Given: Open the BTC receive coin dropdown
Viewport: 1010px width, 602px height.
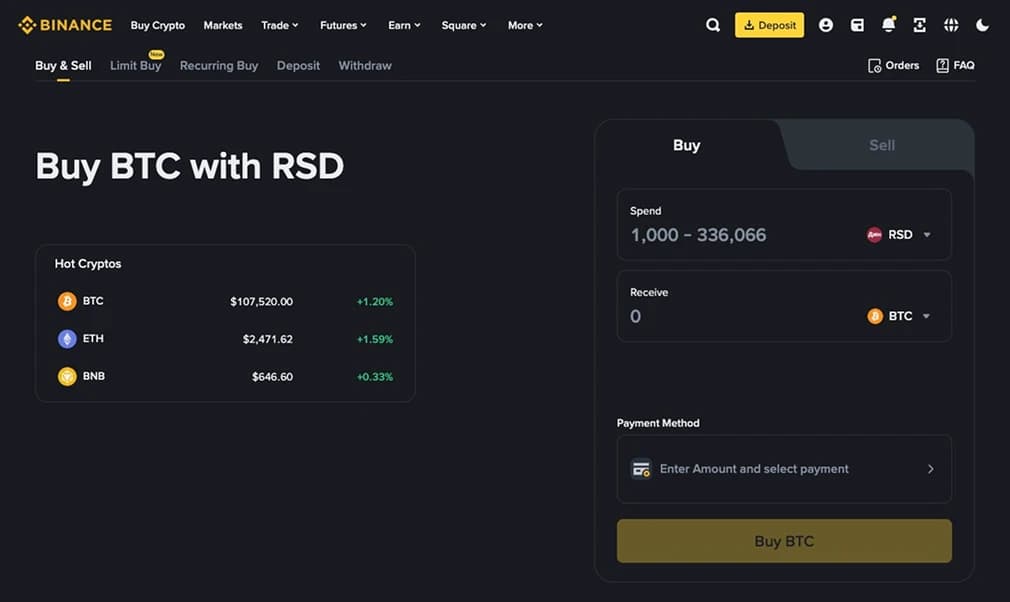Looking at the screenshot, I should (898, 316).
